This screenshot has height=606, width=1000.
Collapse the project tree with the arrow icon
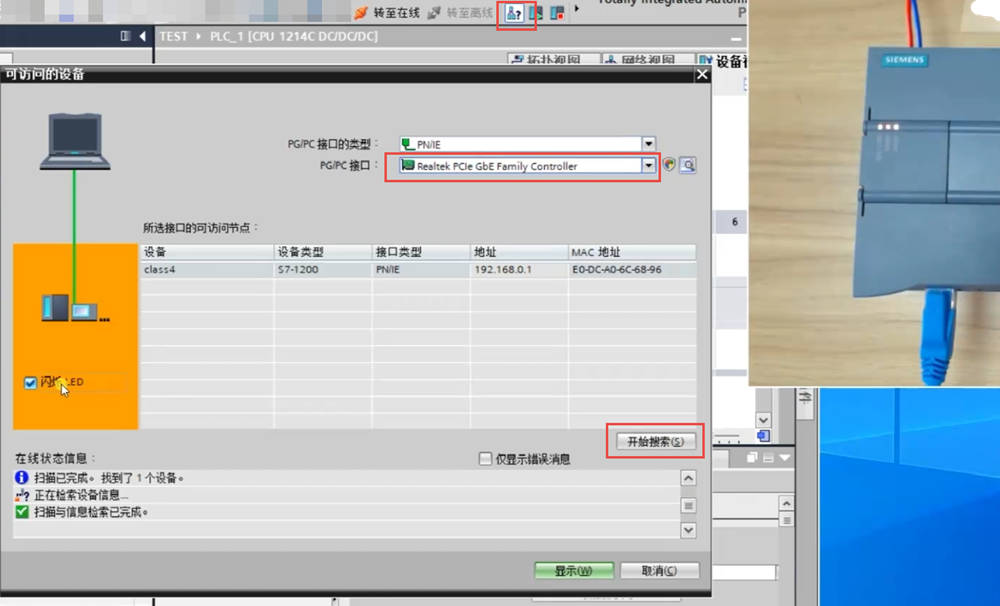(142, 36)
